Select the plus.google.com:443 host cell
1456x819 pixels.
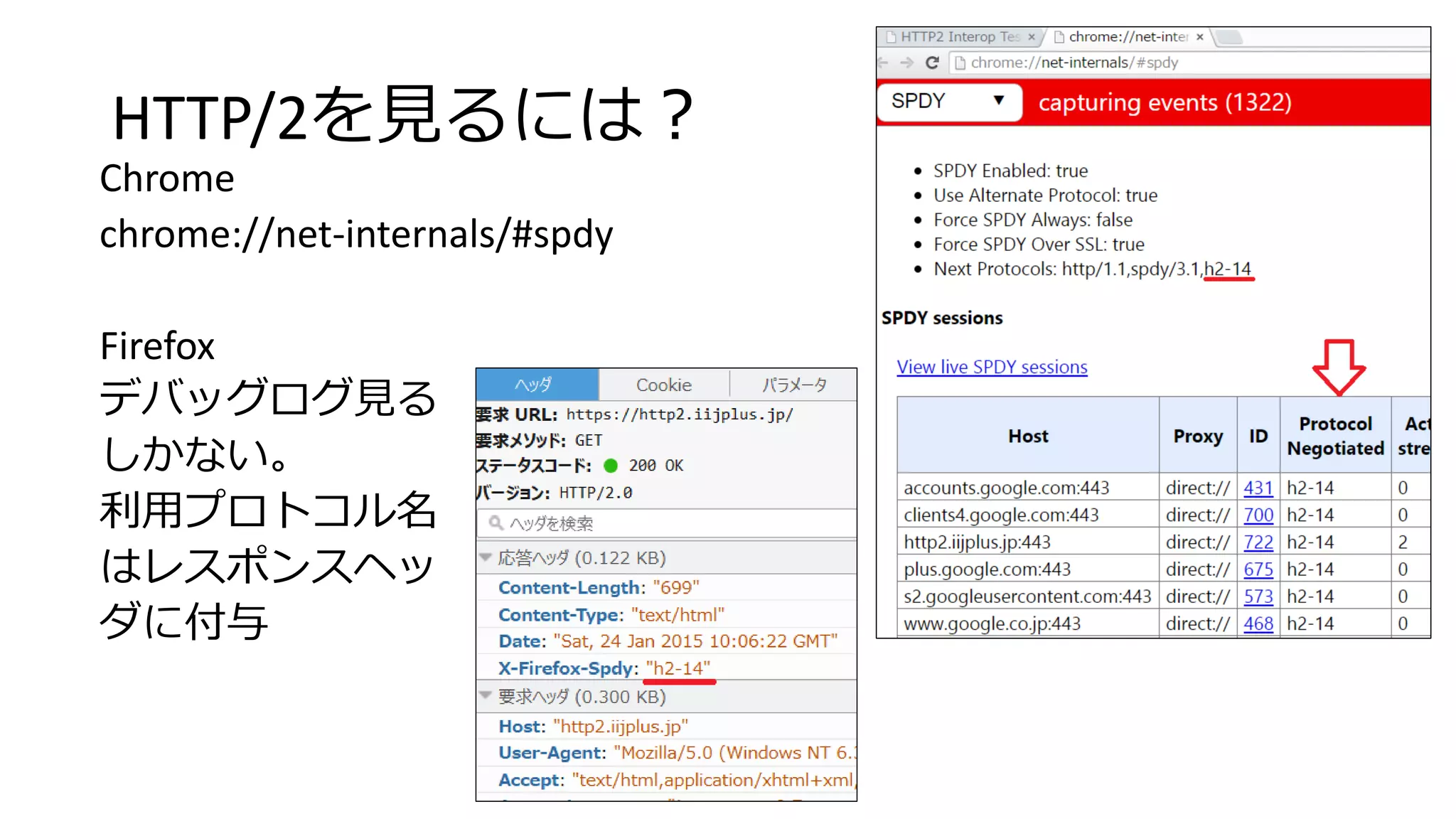pos(1028,569)
